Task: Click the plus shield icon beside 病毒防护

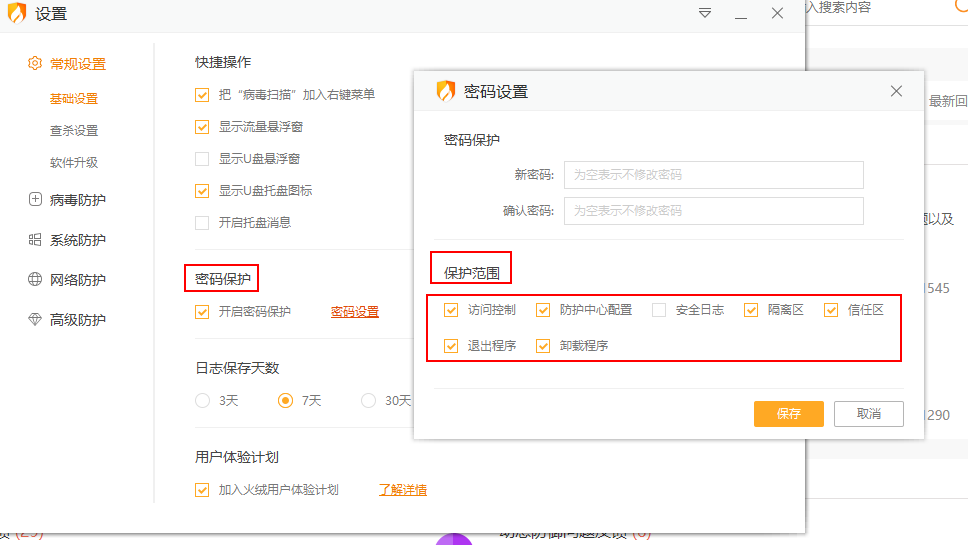Action: click(35, 199)
